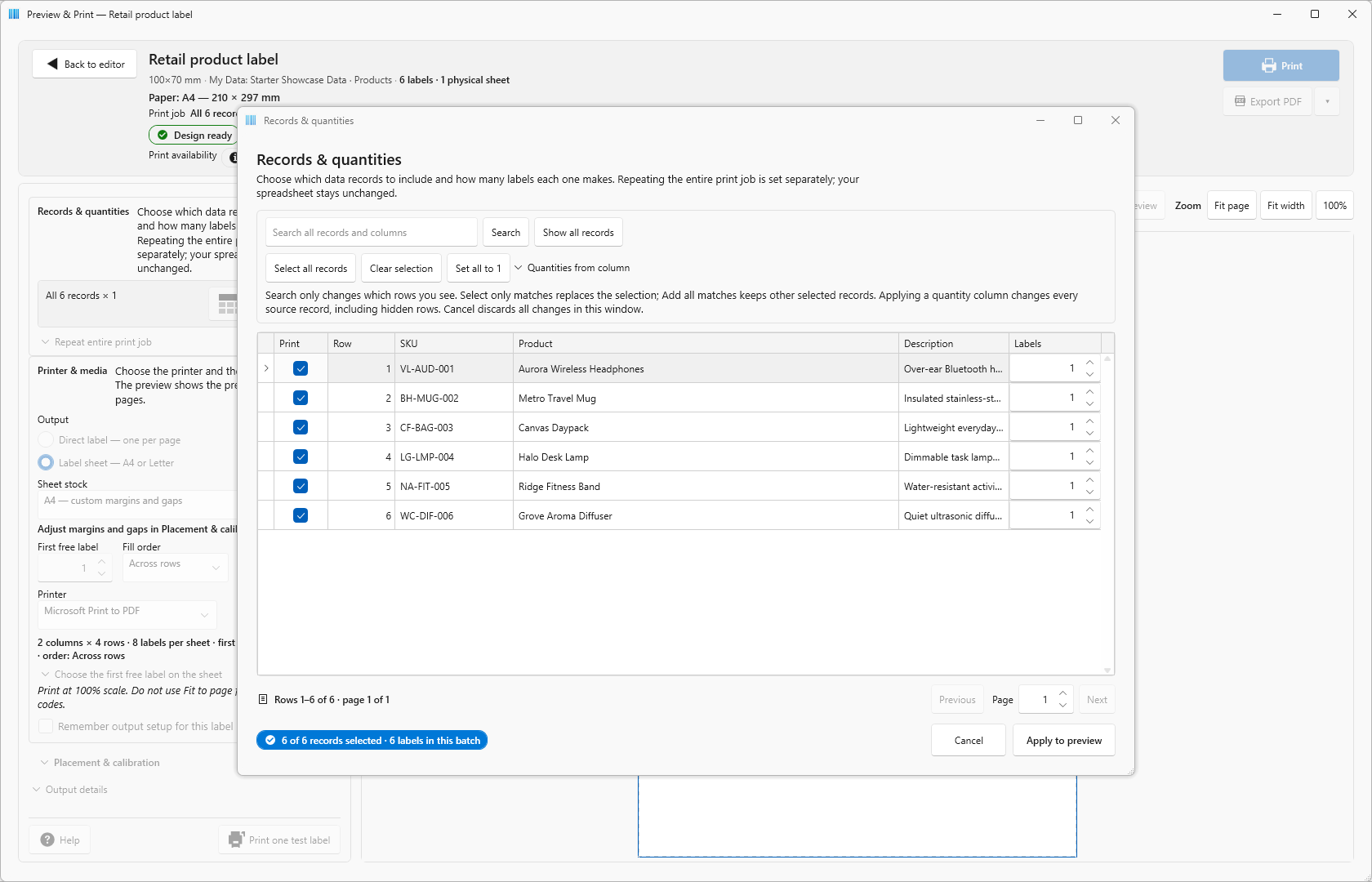Uncheck Print for Canvas Daypack
Image resolution: width=1372 pixels, height=882 pixels.
pos(301,427)
